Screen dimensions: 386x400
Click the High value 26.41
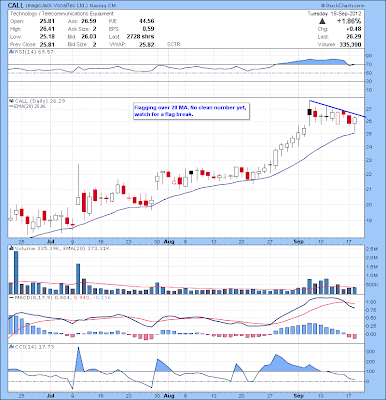pyautogui.click(x=47, y=29)
